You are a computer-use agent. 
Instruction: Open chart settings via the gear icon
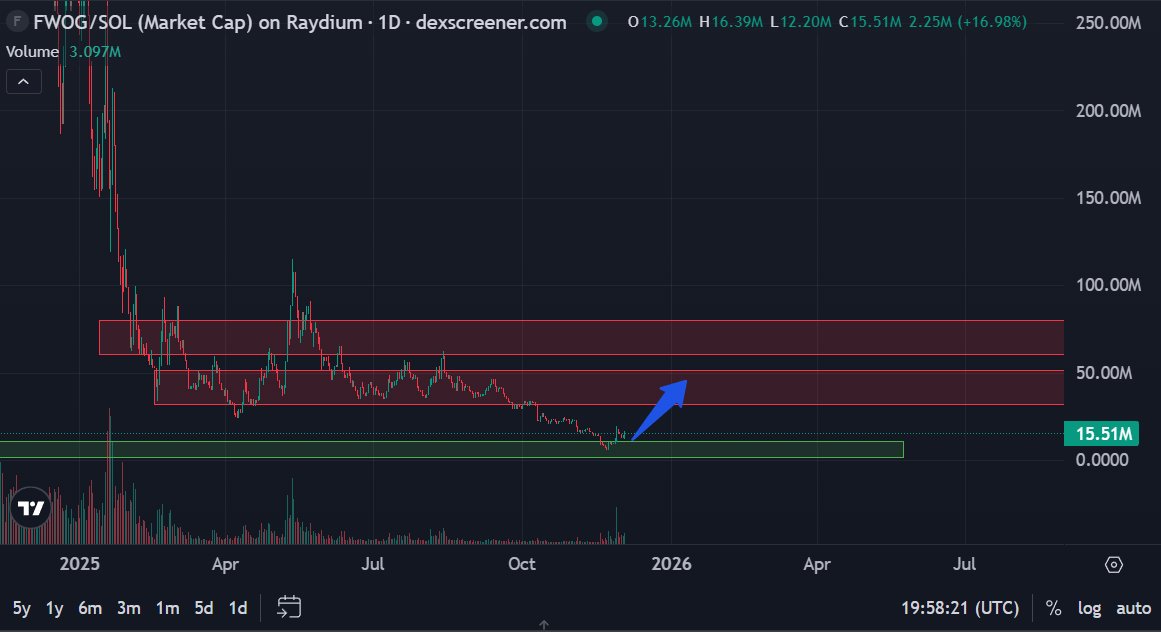point(1114,565)
